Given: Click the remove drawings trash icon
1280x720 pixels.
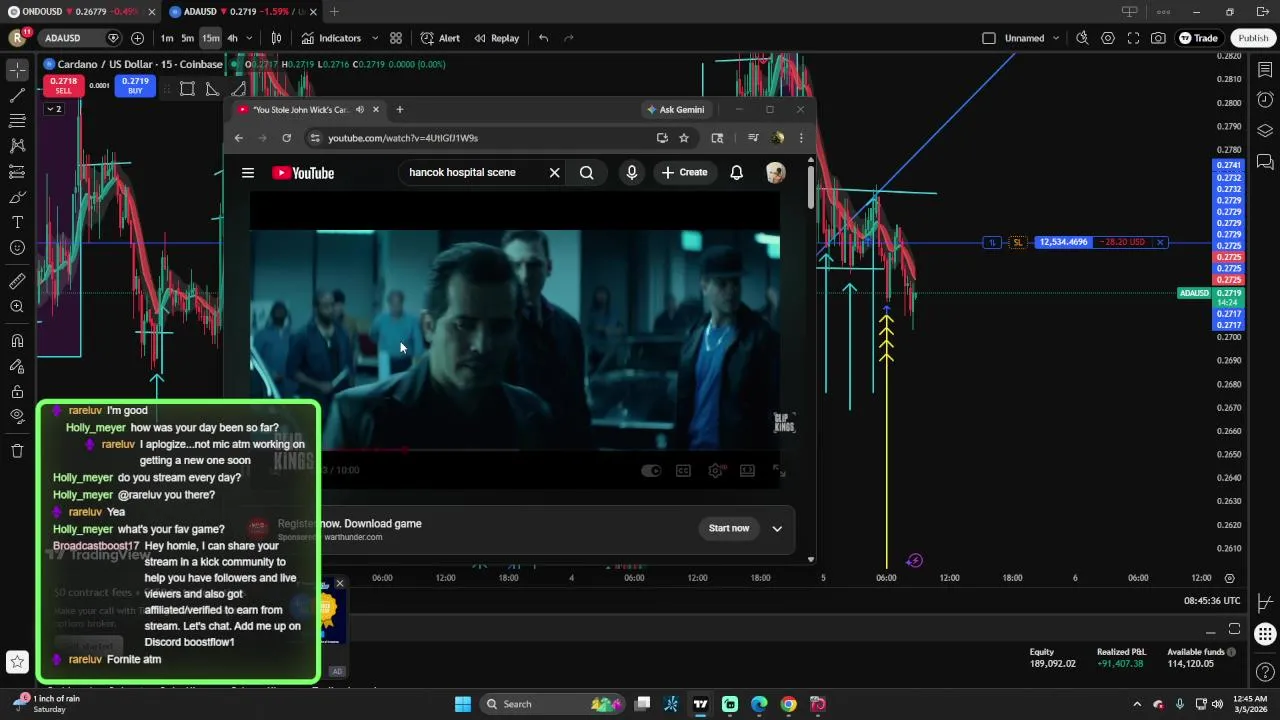Looking at the screenshot, I should tap(17, 451).
